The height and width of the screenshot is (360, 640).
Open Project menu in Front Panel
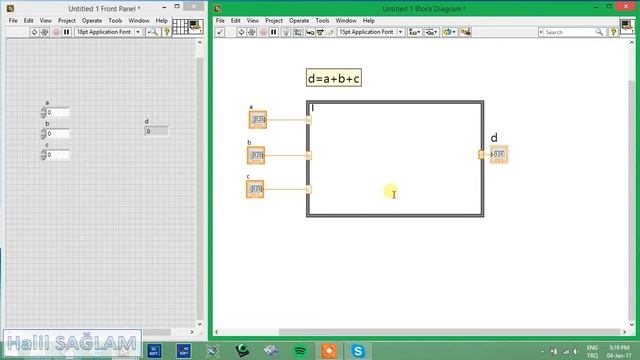(x=67, y=20)
